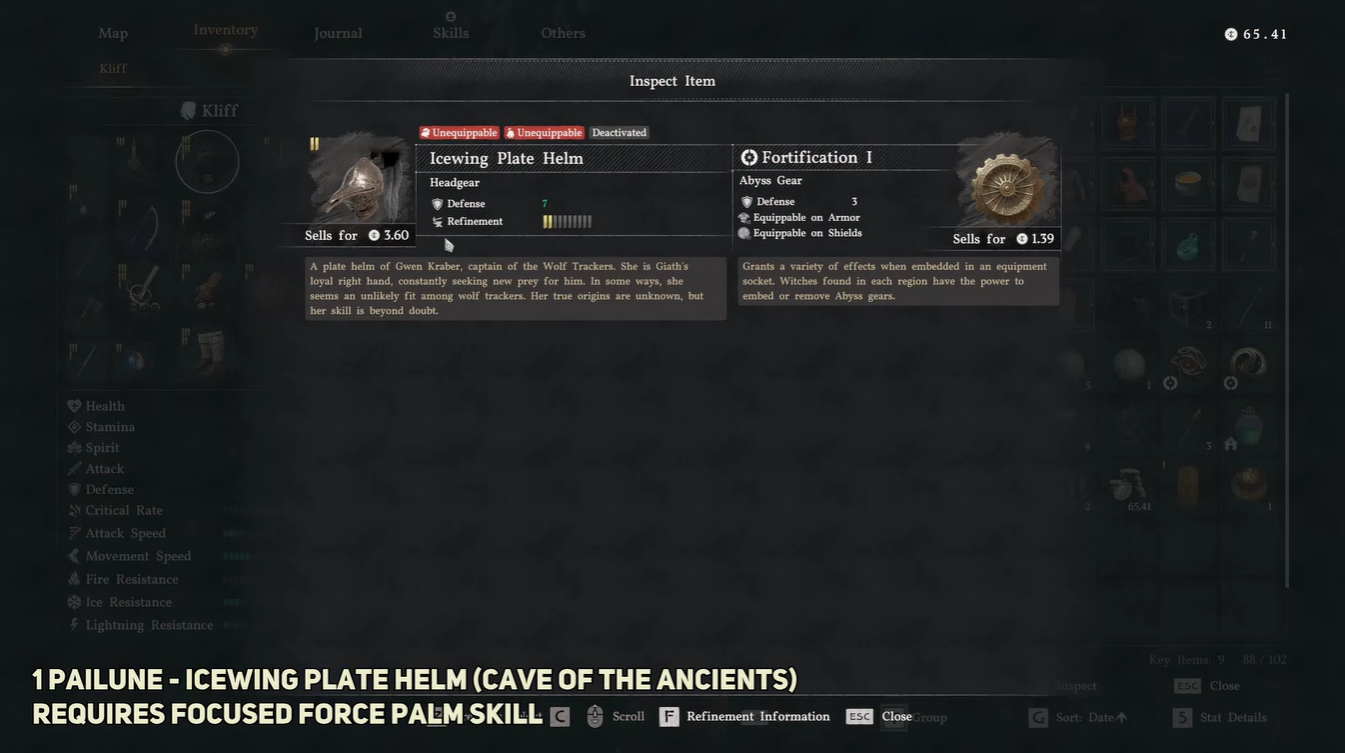The image size is (1345, 753).
Task: Open the Skills tab
Action: [x=451, y=33]
